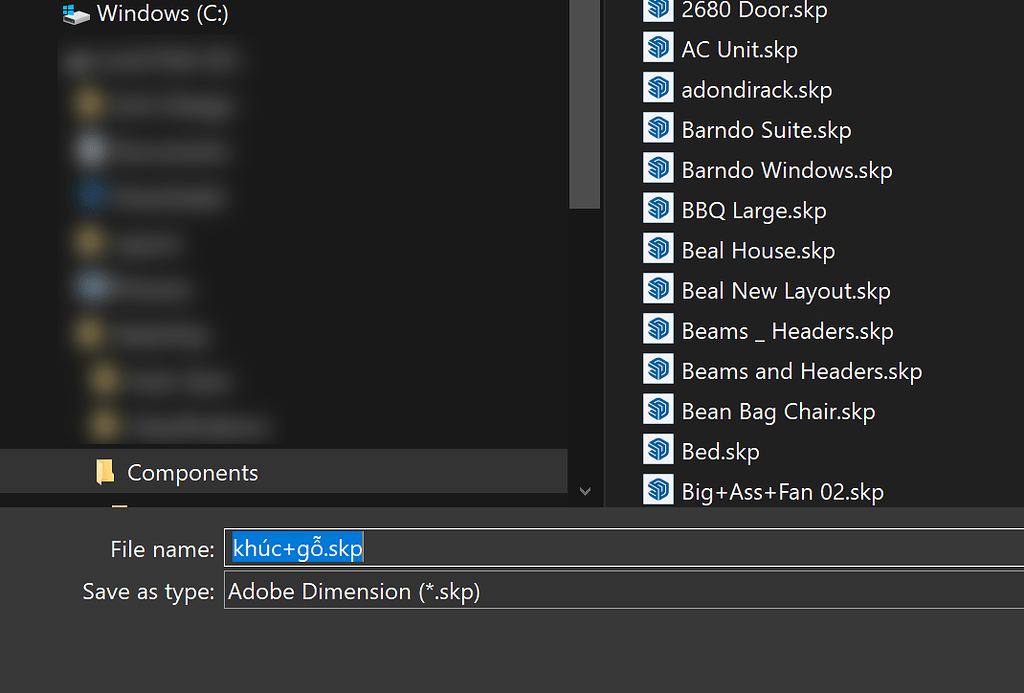Click the Big+Ass+Fan 02.skp file icon
Screen dimensions: 1024x693
coord(658,490)
